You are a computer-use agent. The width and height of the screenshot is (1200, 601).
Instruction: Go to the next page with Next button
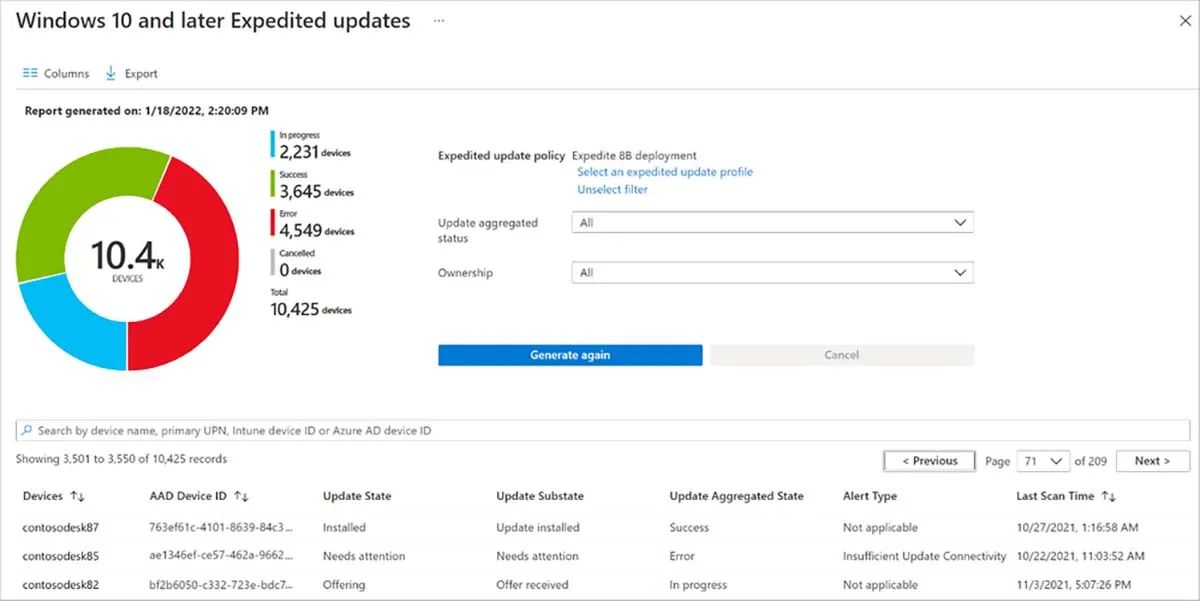[x=1152, y=461]
